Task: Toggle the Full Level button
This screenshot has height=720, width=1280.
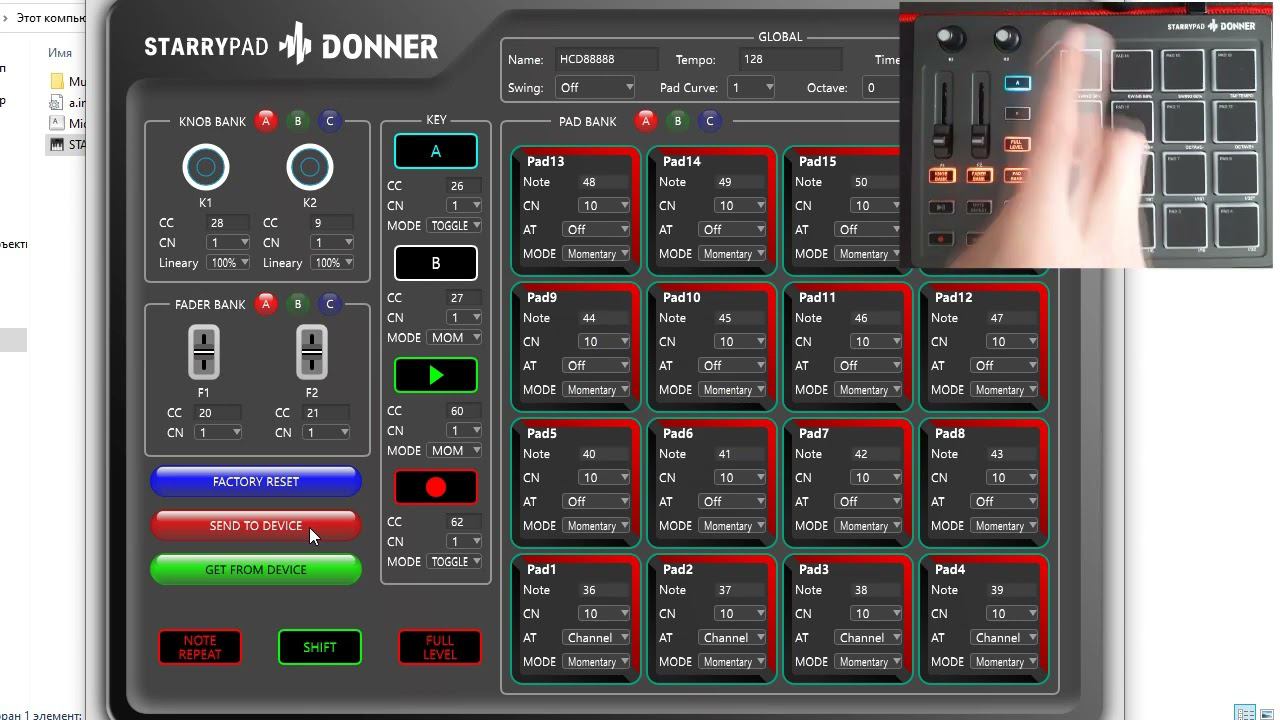Action: [440, 647]
